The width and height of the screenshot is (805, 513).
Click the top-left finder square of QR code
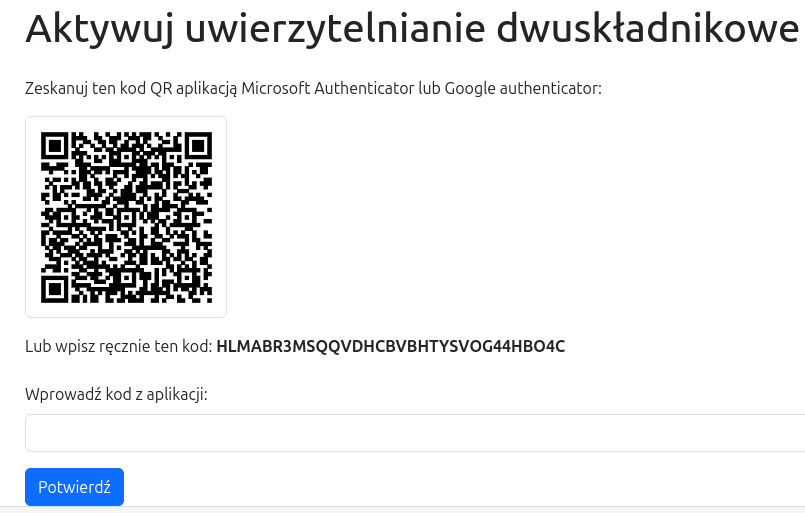click(x=54, y=146)
